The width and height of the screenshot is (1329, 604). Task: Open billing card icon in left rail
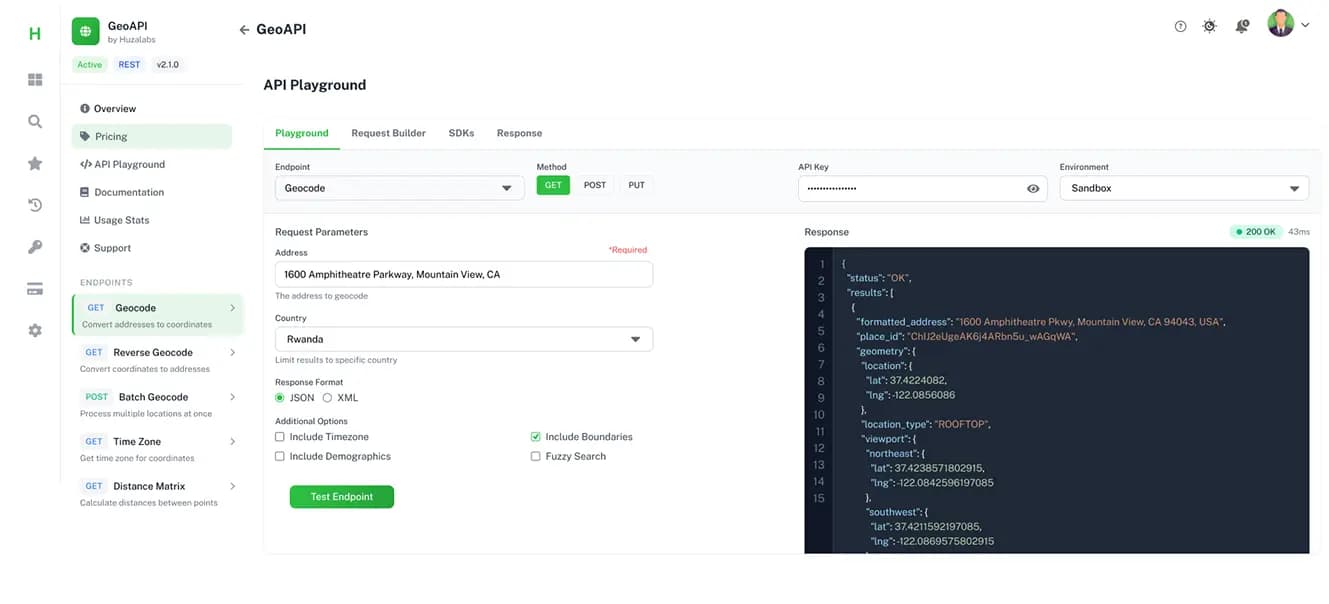35,289
